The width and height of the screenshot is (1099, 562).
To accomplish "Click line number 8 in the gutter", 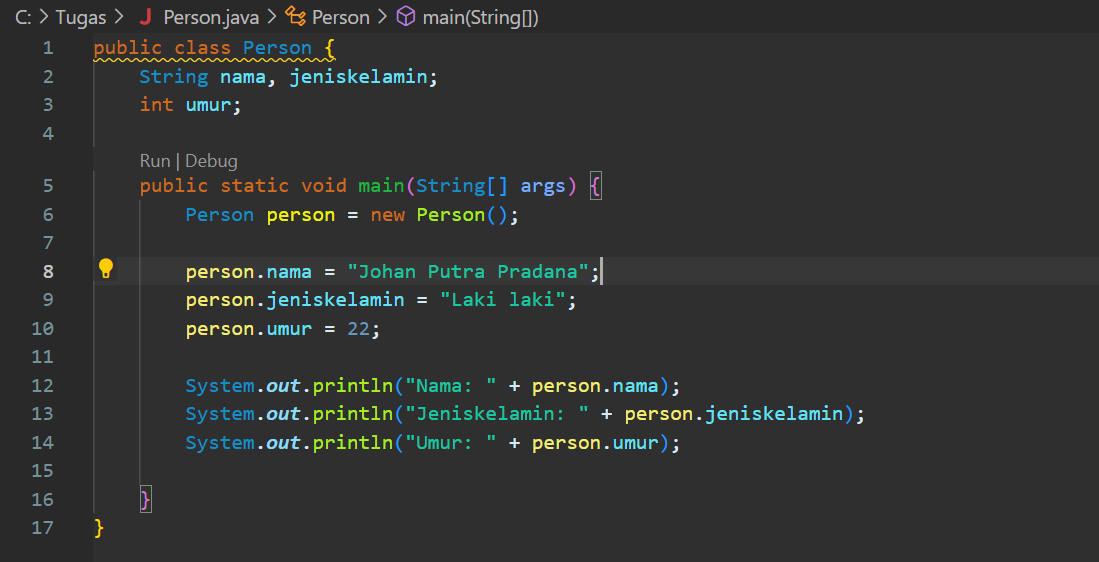I will pyautogui.click(x=48, y=271).
